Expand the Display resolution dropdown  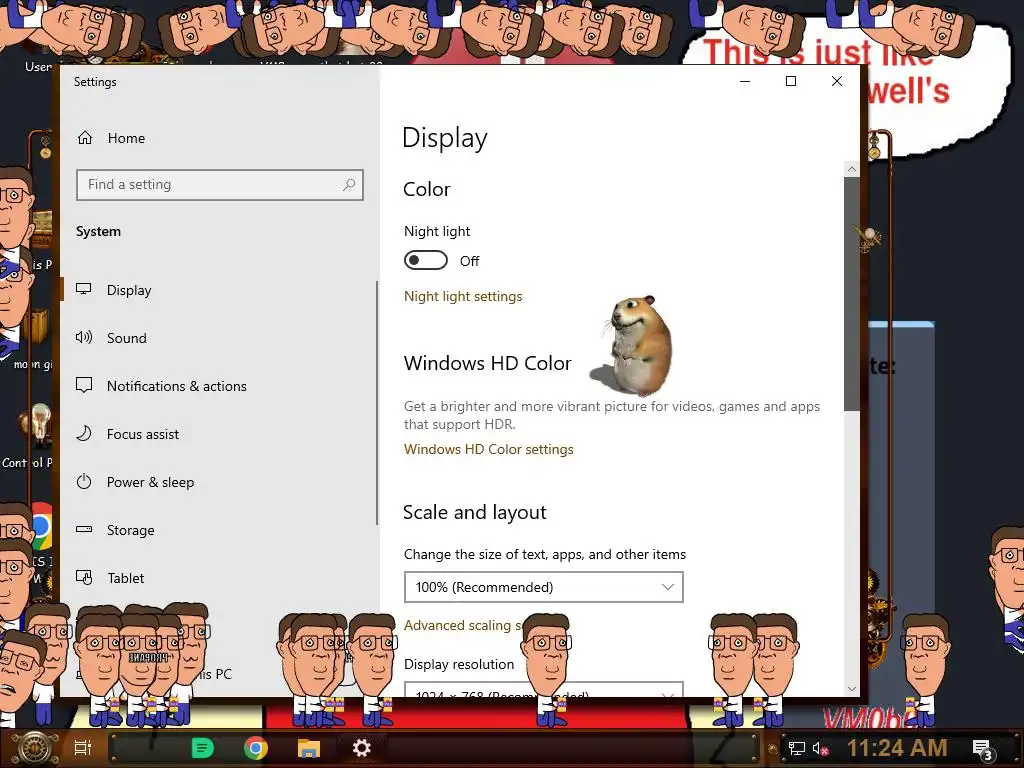pos(543,690)
